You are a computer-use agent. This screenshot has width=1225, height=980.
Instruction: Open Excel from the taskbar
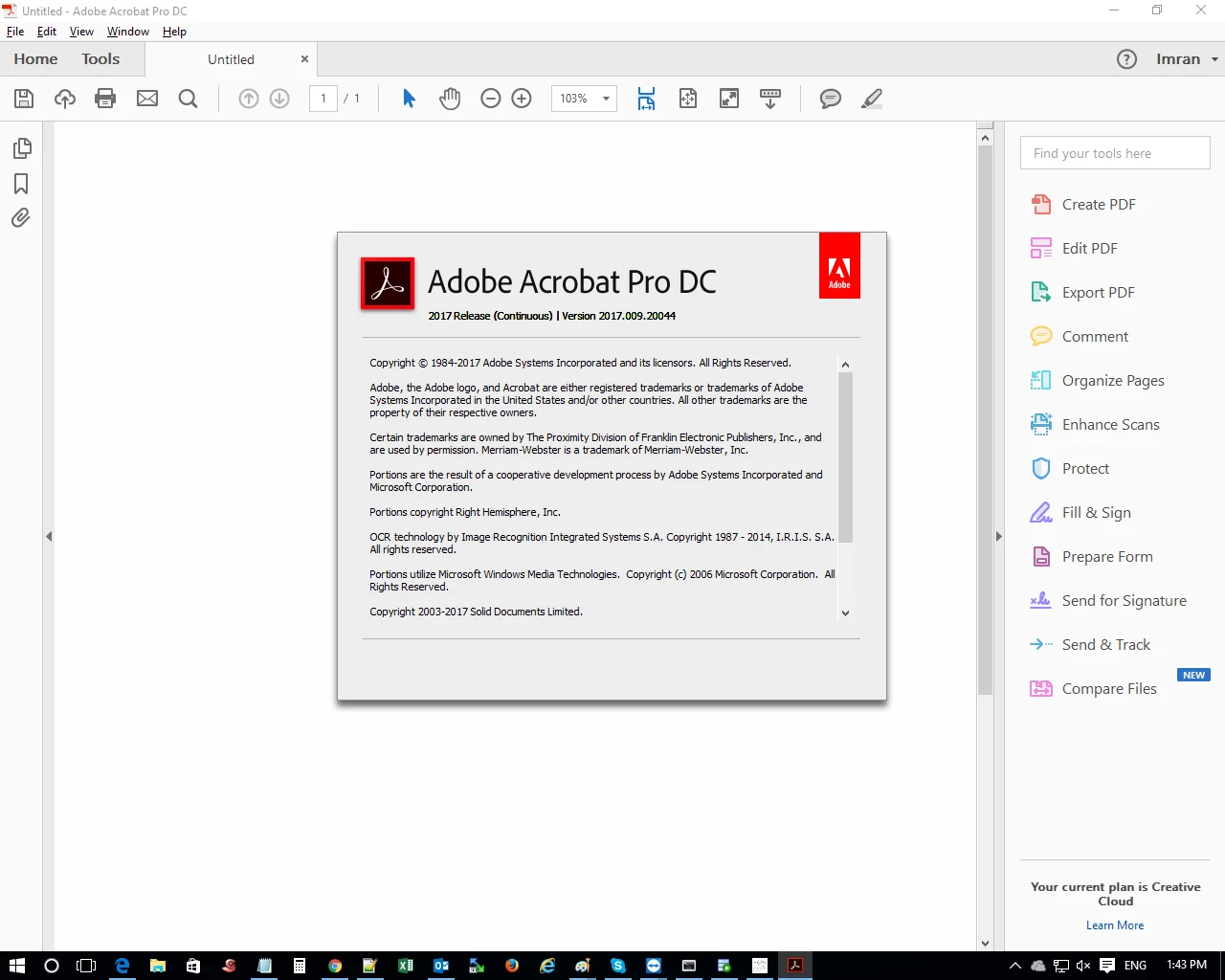[x=406, y=966]
